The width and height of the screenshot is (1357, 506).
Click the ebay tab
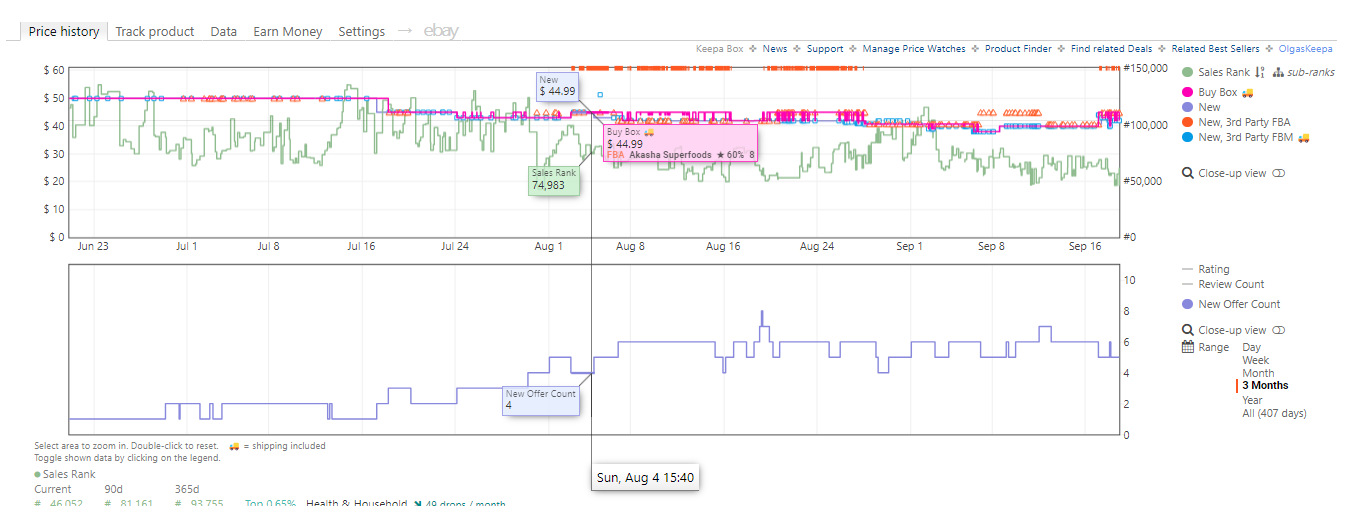[x=441, y=31]
